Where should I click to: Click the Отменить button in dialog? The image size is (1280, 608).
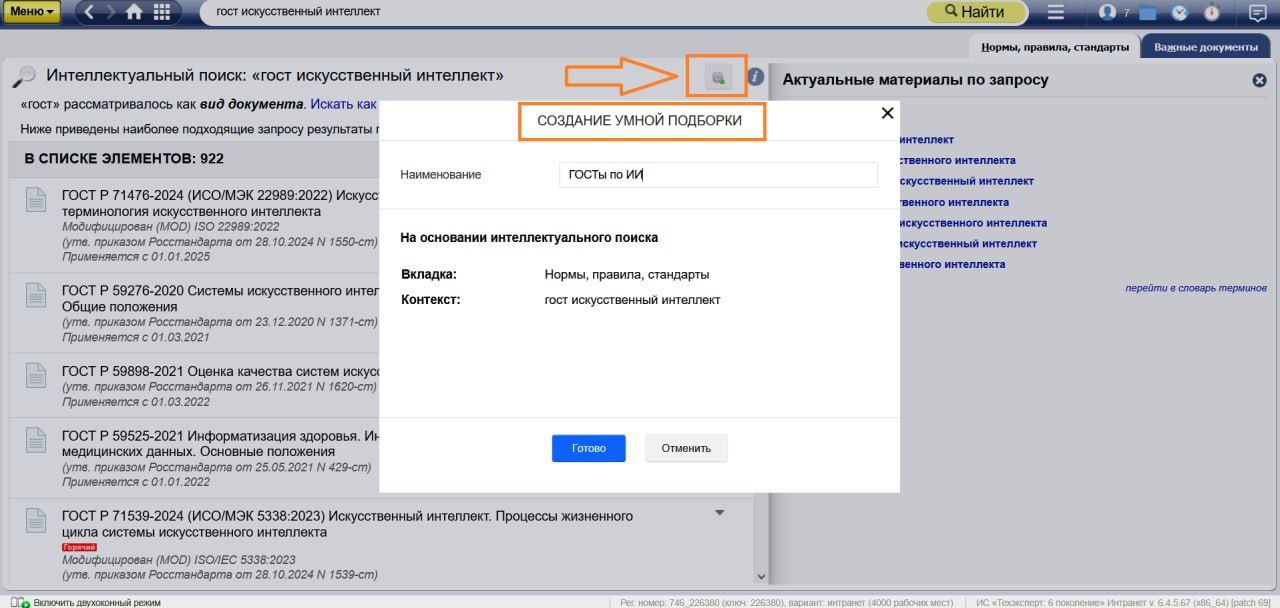pos(686,448)
